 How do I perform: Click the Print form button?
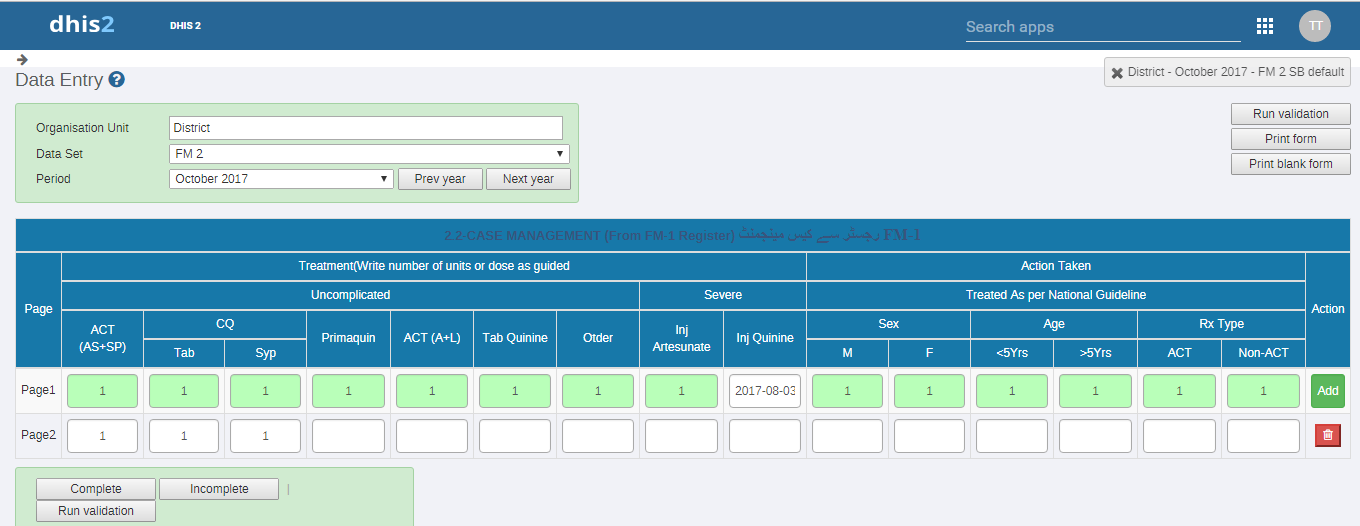(1290, 139)
